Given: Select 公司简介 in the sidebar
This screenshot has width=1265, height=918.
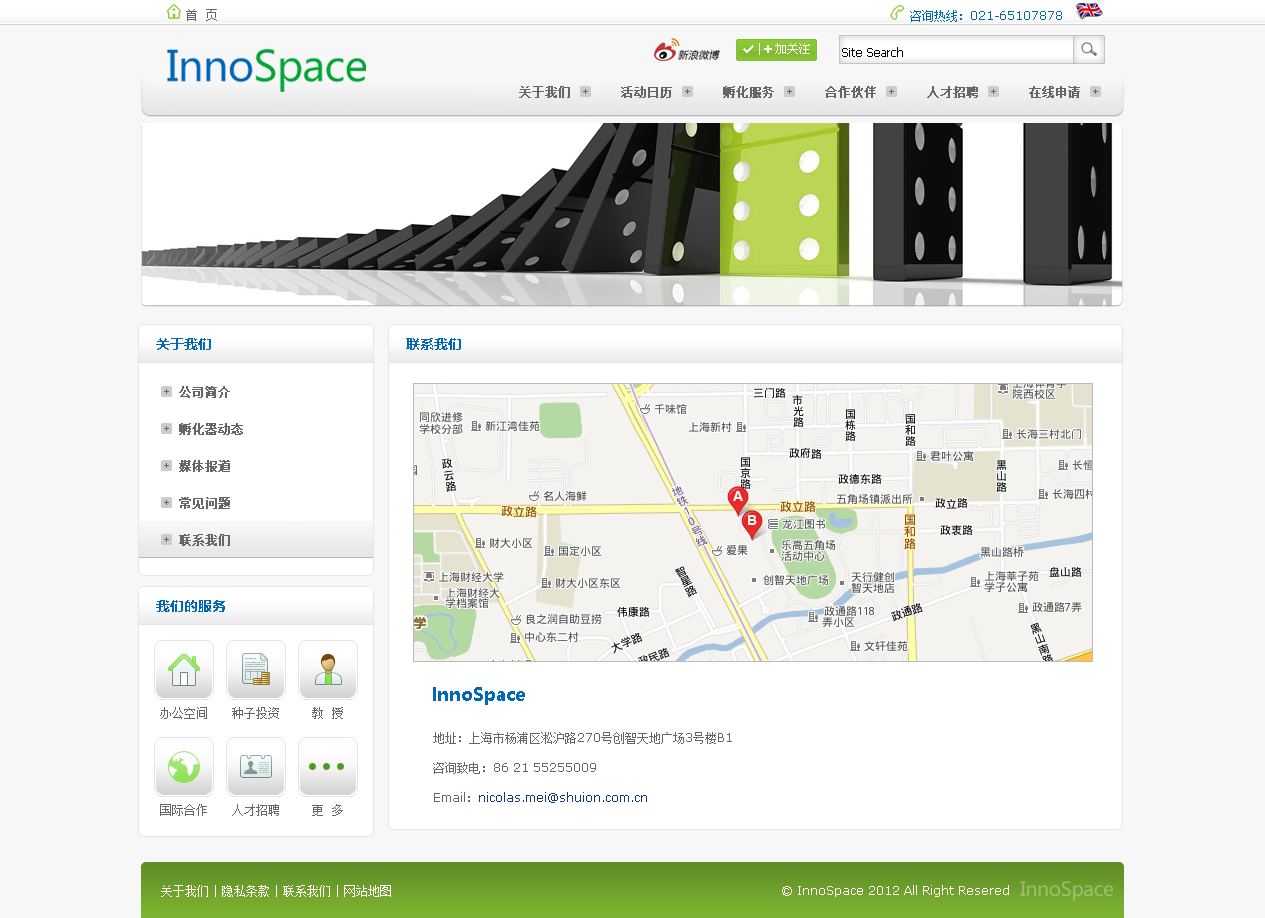Looking at the screenshot, I should [204, 392].
